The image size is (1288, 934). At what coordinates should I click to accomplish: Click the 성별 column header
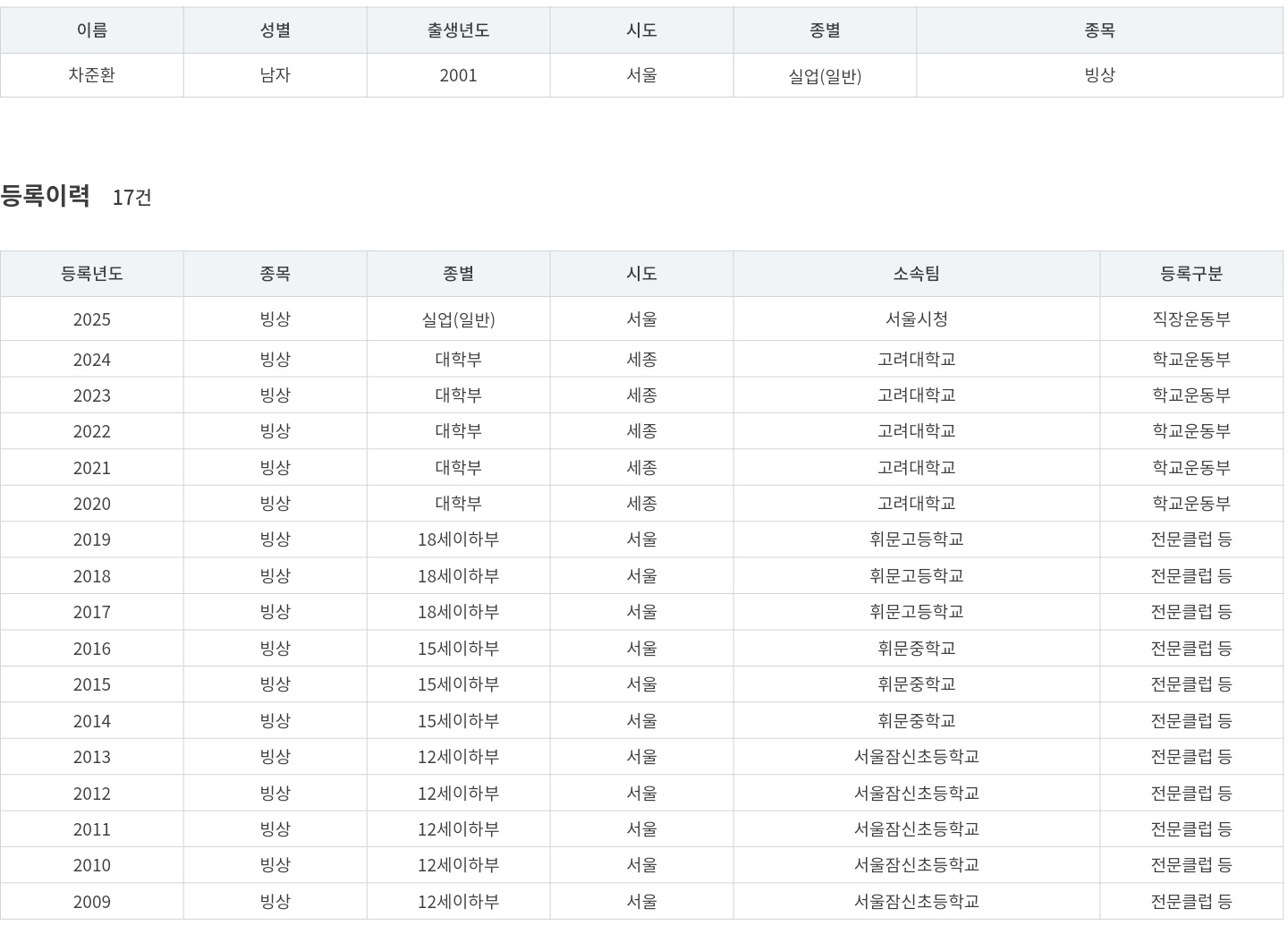tap(275, 30)
